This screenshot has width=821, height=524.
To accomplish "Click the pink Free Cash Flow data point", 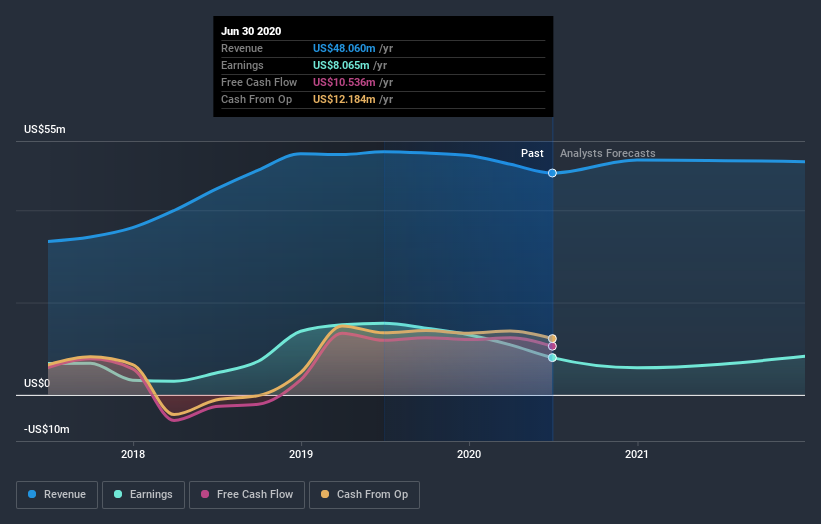I will pyautogui.click(x=552, y=347).
